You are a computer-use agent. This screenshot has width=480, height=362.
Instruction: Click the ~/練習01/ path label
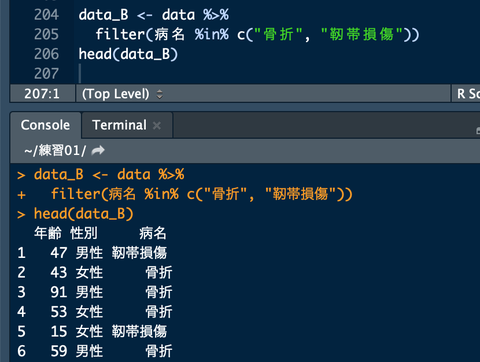55,151
